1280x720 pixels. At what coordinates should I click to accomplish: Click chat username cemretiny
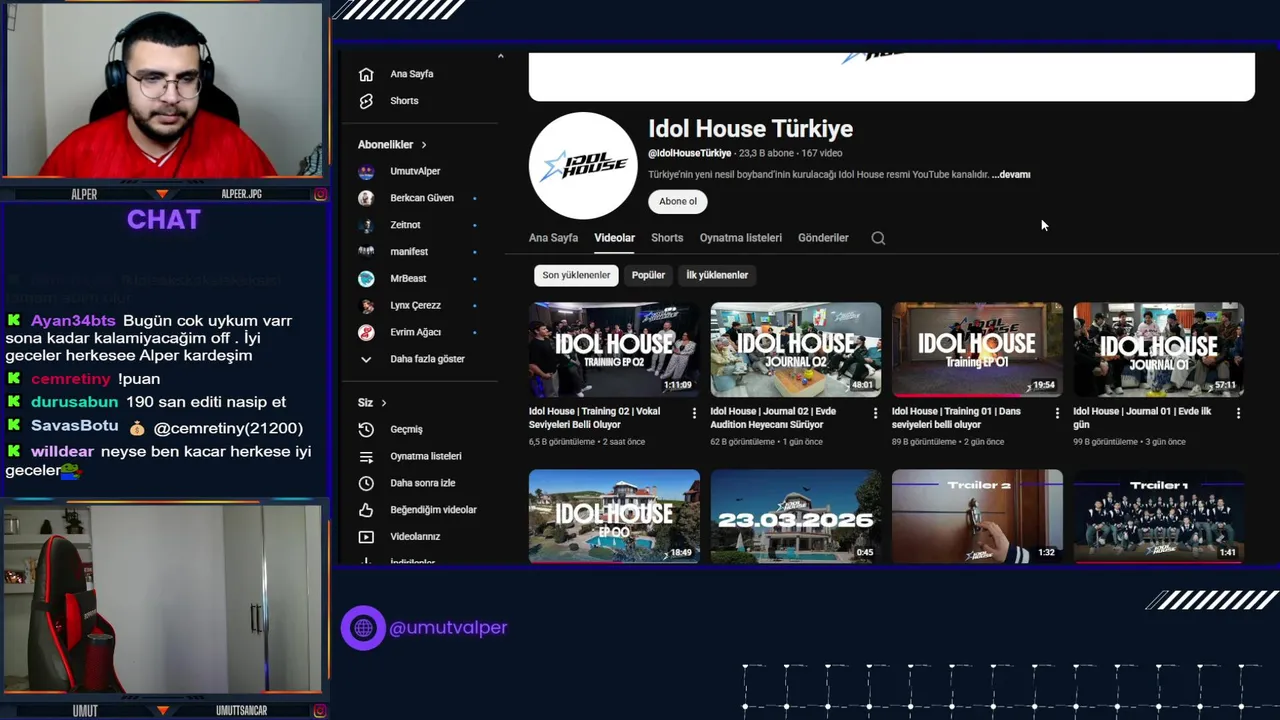71,379
